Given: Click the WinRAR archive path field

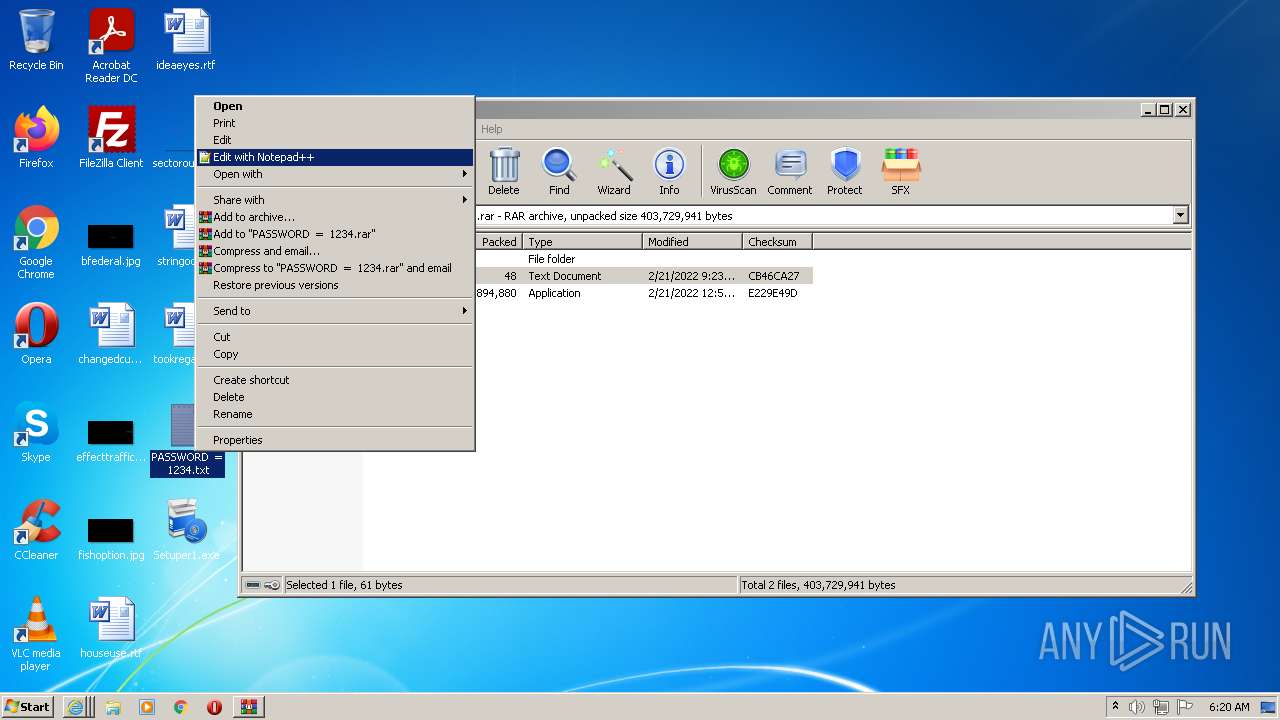Looking at the screenshot, I should pos(825,215).
